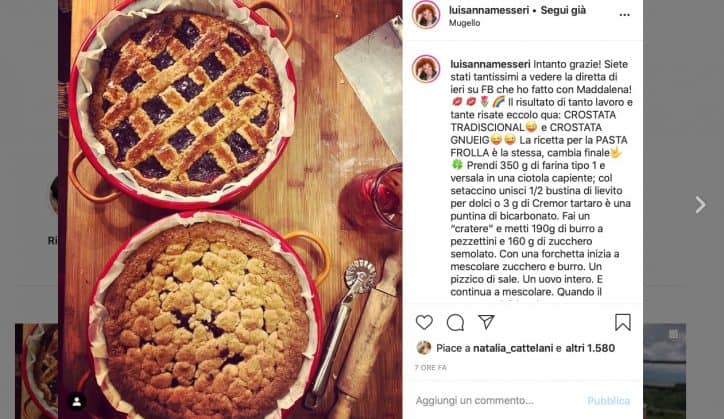
Task: Toggle the 'Segui già' following button
Action: pos(563,10)
